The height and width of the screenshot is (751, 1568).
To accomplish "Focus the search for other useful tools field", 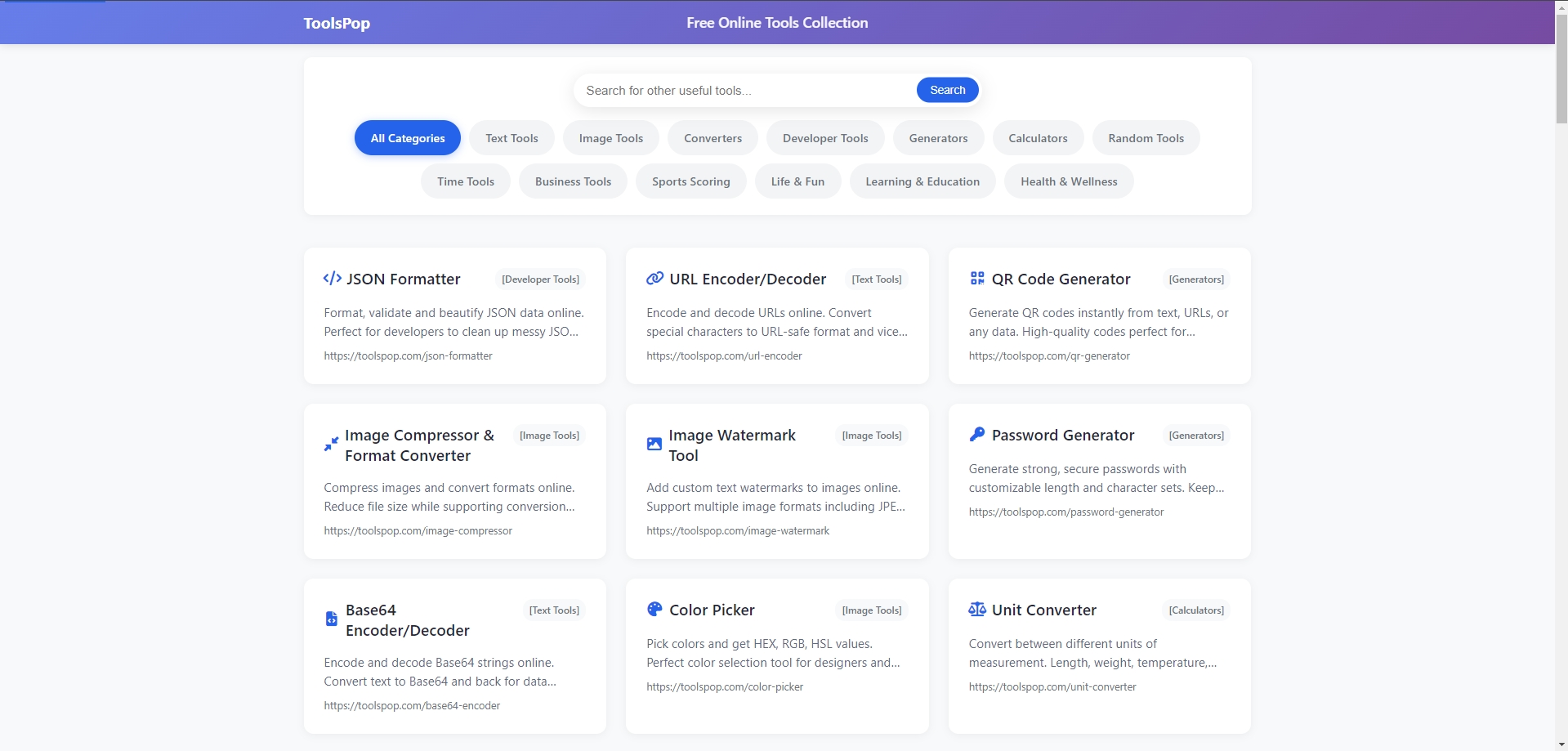I will (744, 91).
